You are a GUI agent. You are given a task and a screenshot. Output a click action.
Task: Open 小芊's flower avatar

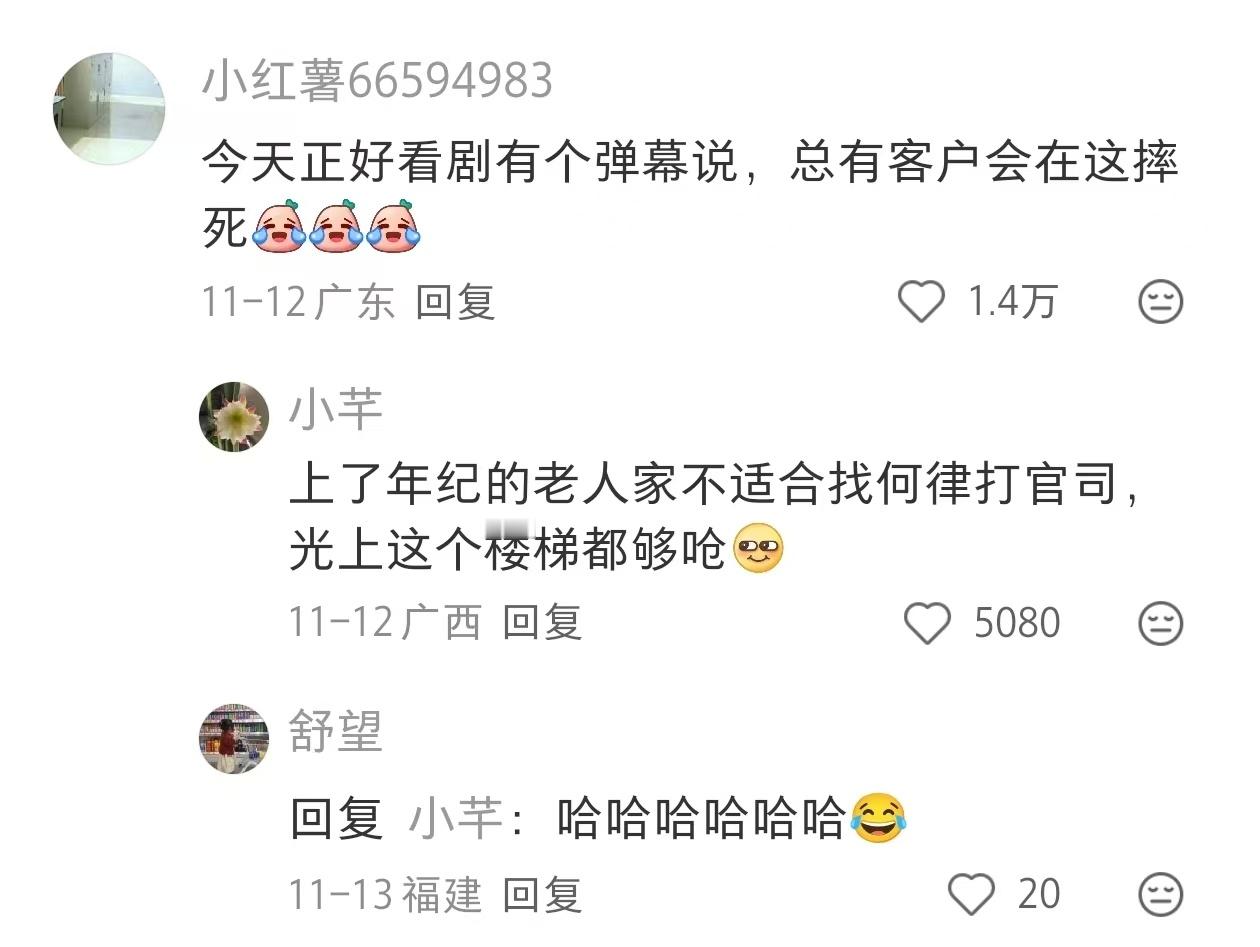[x=234, y=416]
